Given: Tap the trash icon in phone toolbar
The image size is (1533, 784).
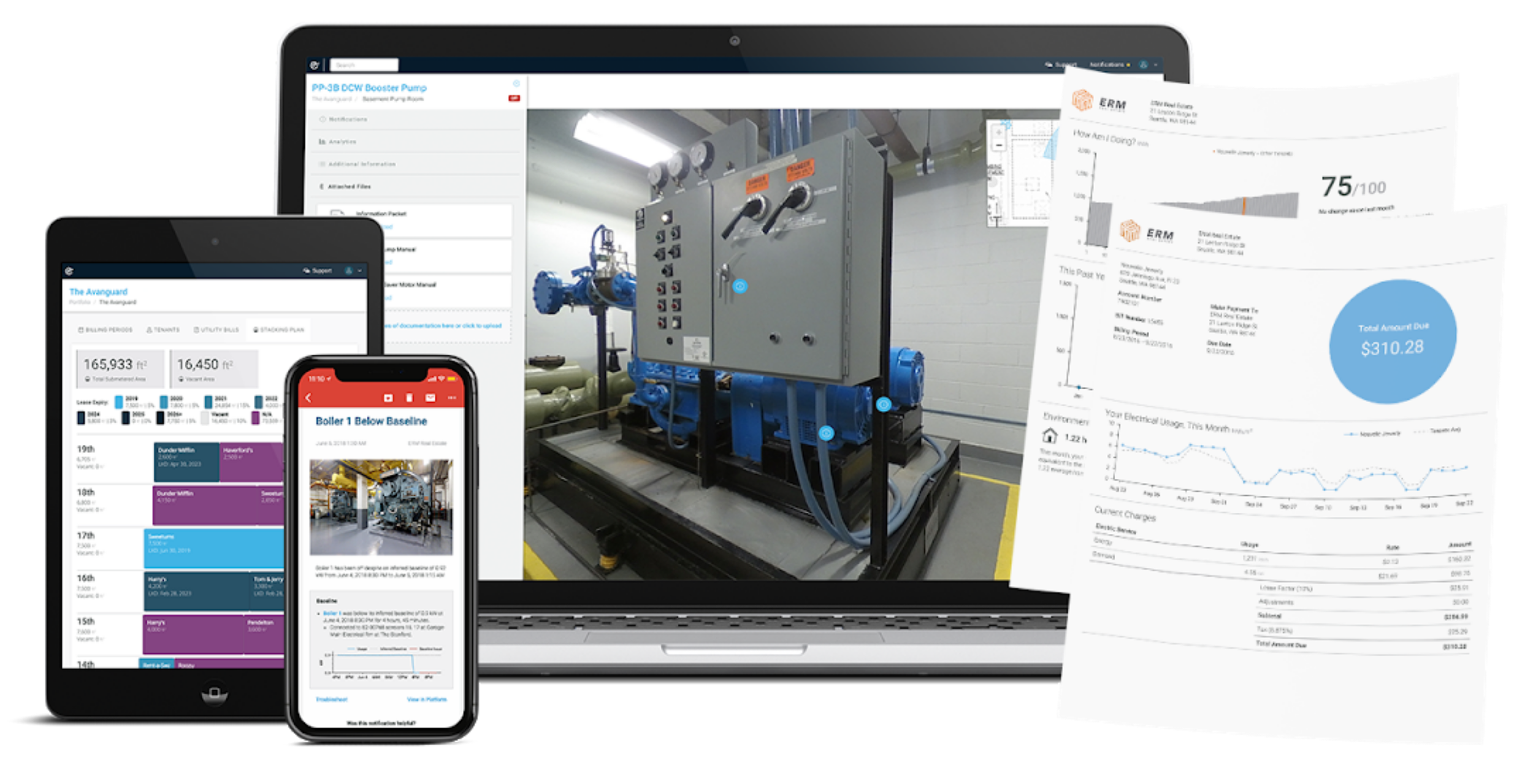Looking at the screenshot, I should point(410,398).
